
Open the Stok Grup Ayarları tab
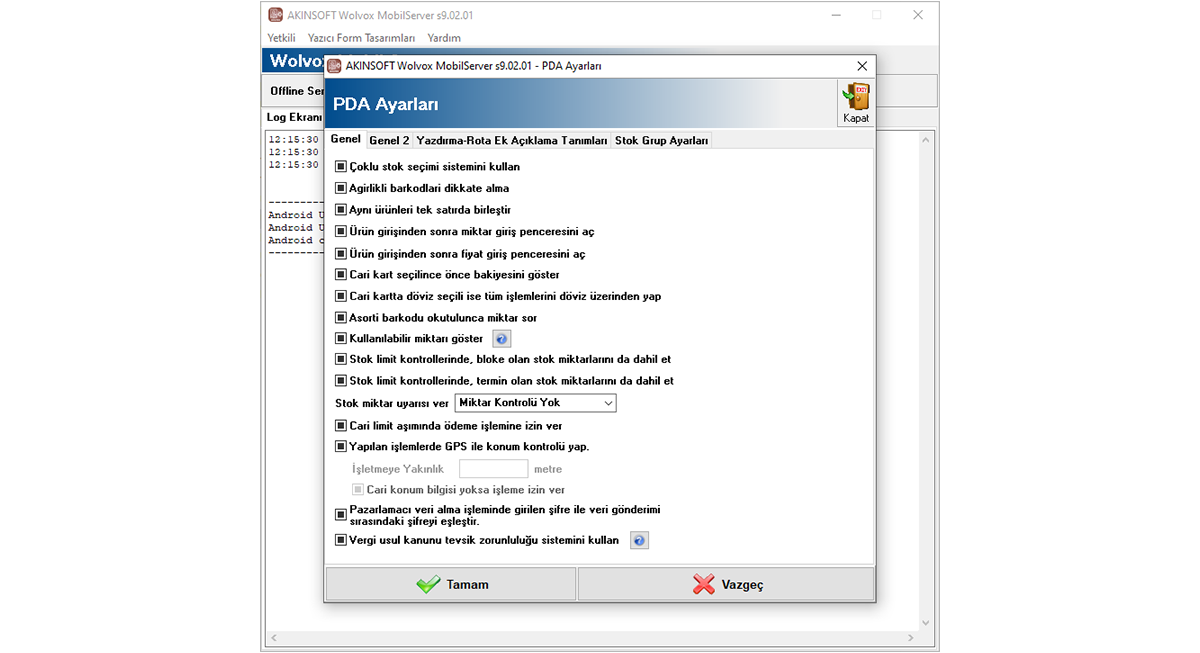(x=661, y=141)
